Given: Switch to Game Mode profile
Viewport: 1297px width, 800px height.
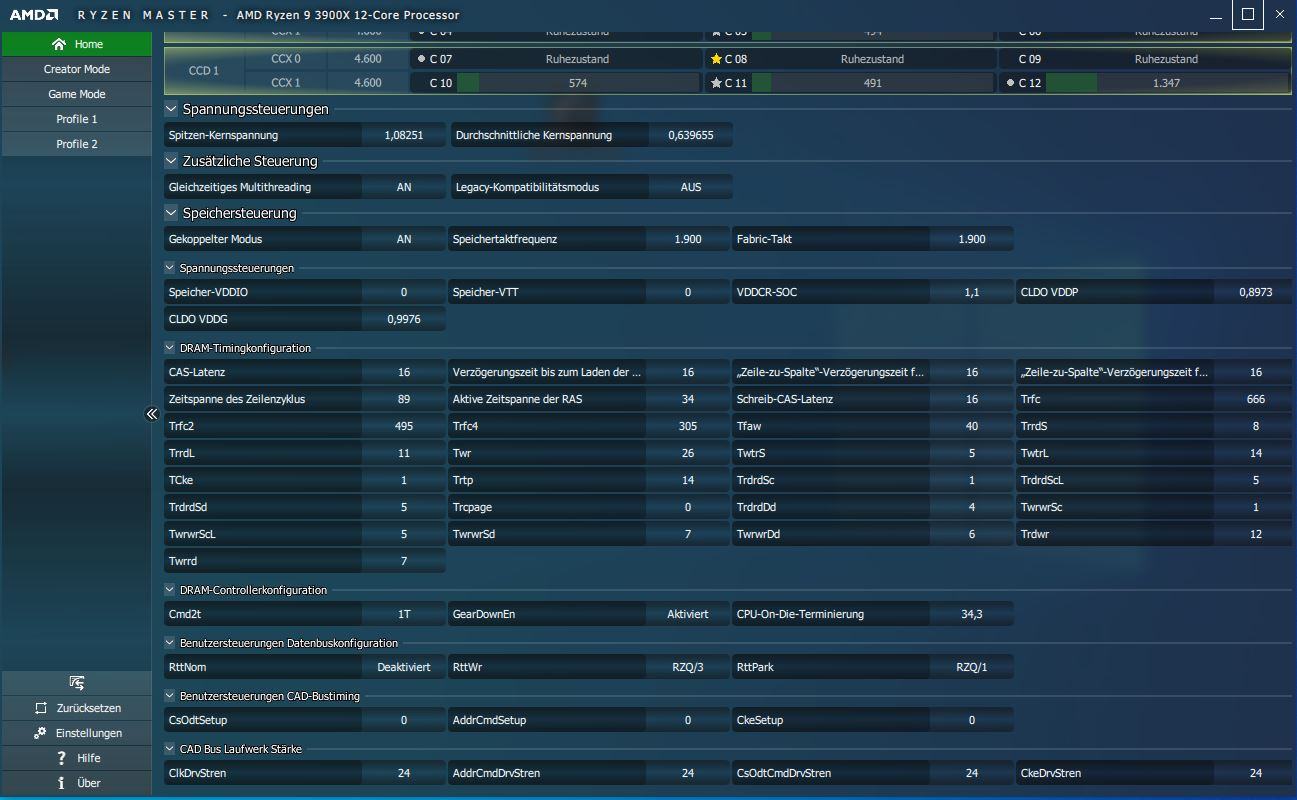Looking at the screenshot, I should [77, 94].
